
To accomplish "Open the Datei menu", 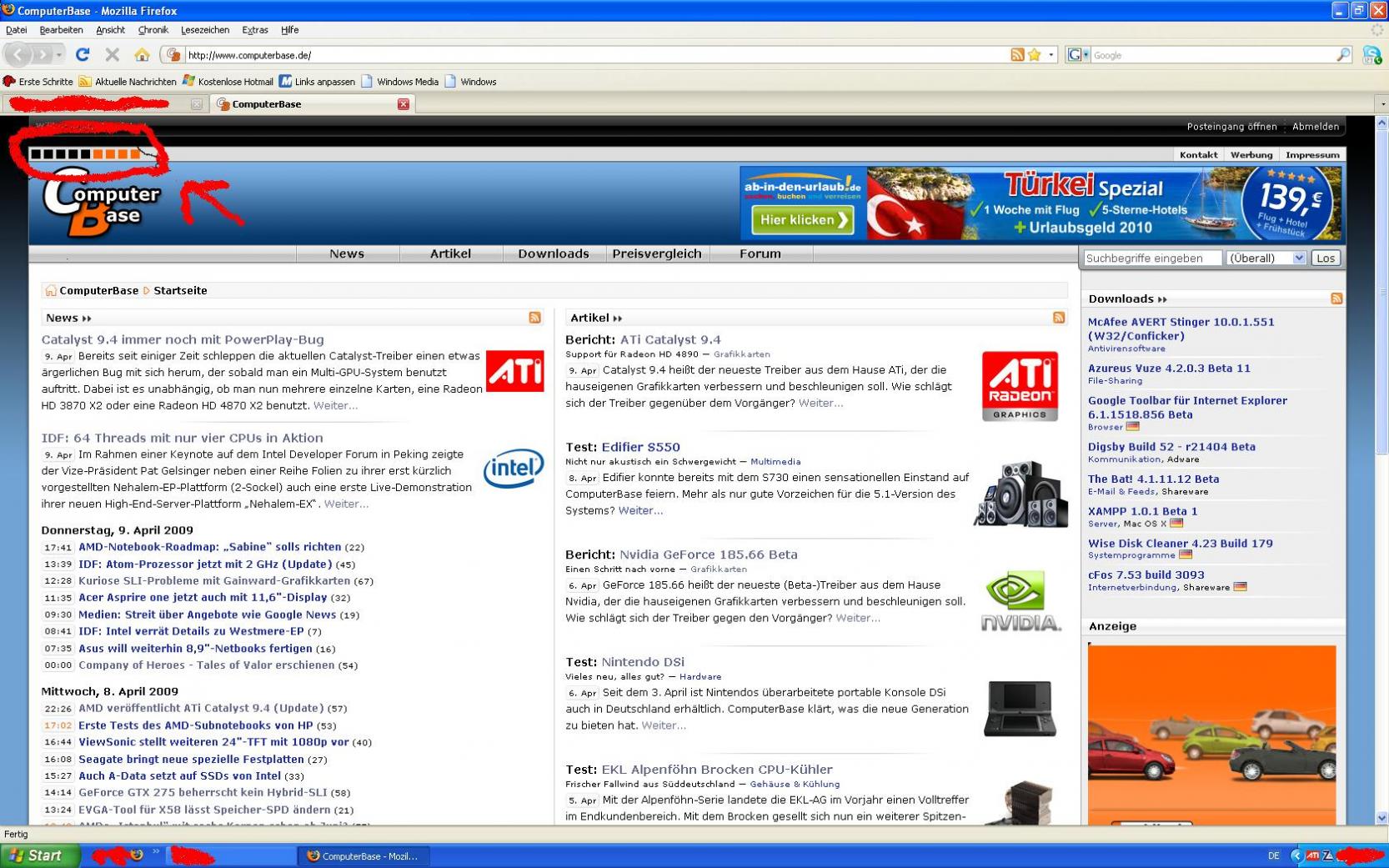I will tap(16, 30).
